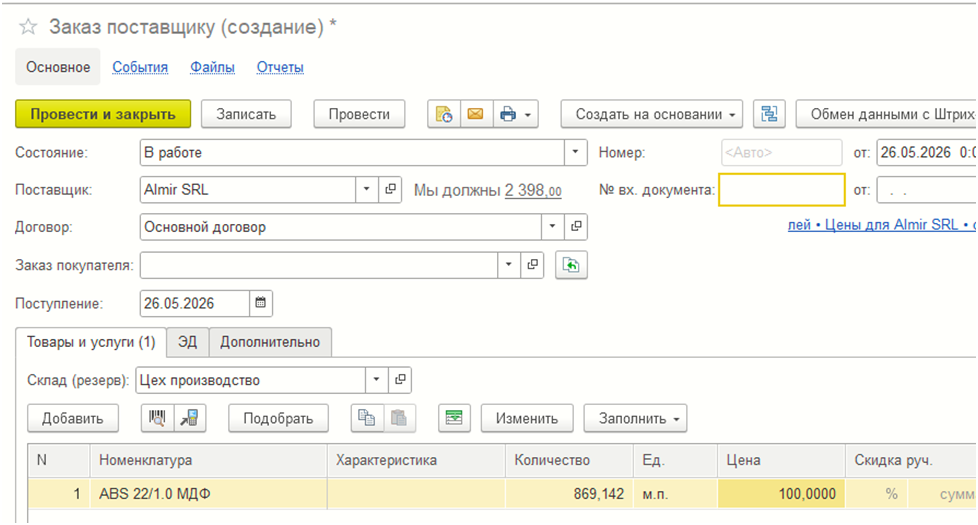Click Номенклатура column header
The image size is (978, 525).
(x=208, y=460)
